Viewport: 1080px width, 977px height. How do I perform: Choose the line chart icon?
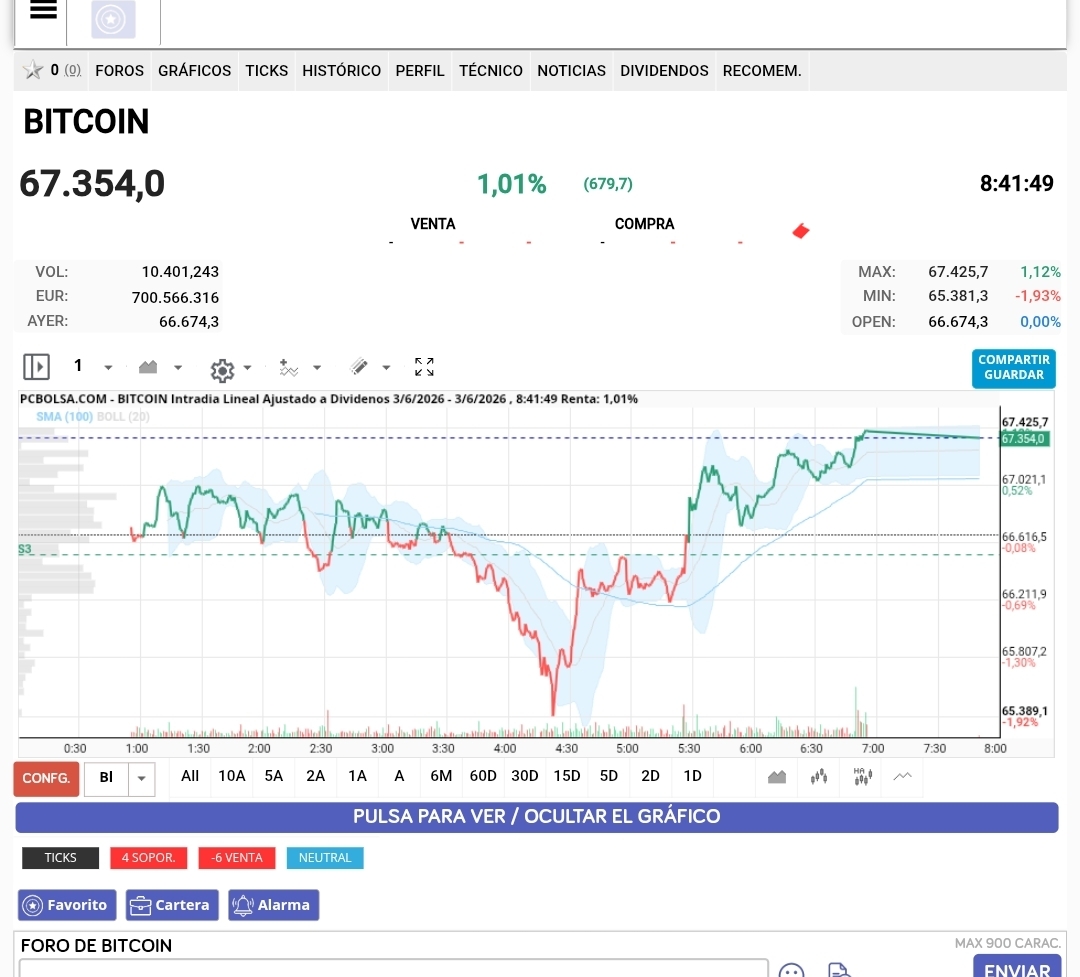(x=902, y=777)
